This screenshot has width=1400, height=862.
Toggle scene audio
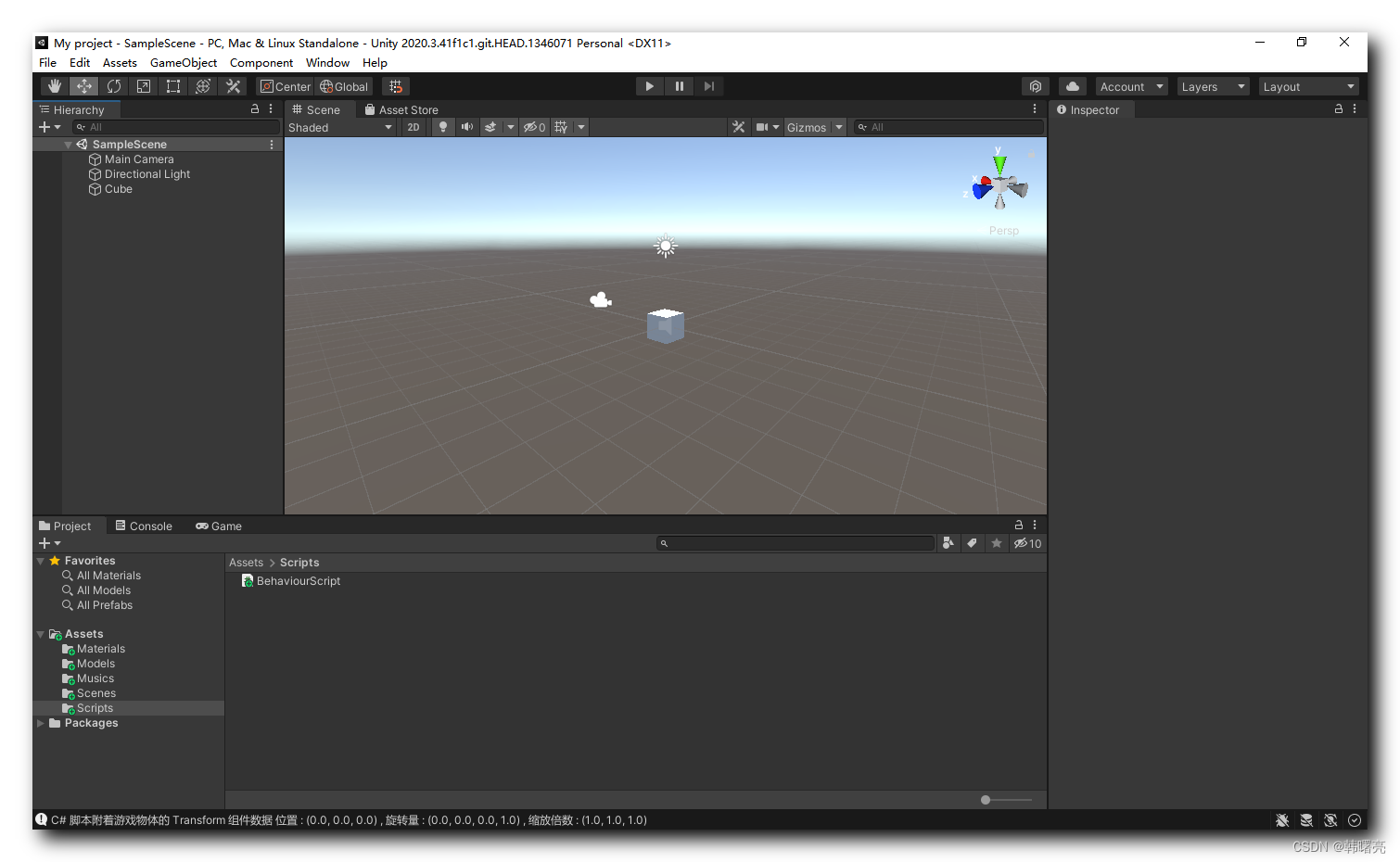point(467,127)
